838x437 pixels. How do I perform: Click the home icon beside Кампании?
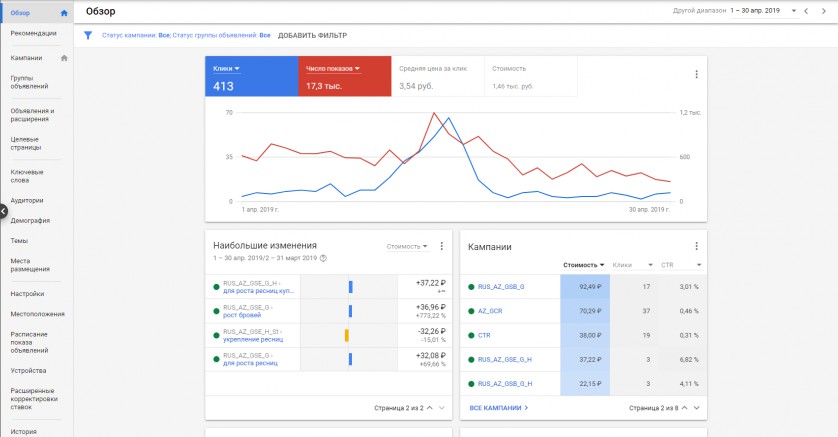tap(64, 58)
